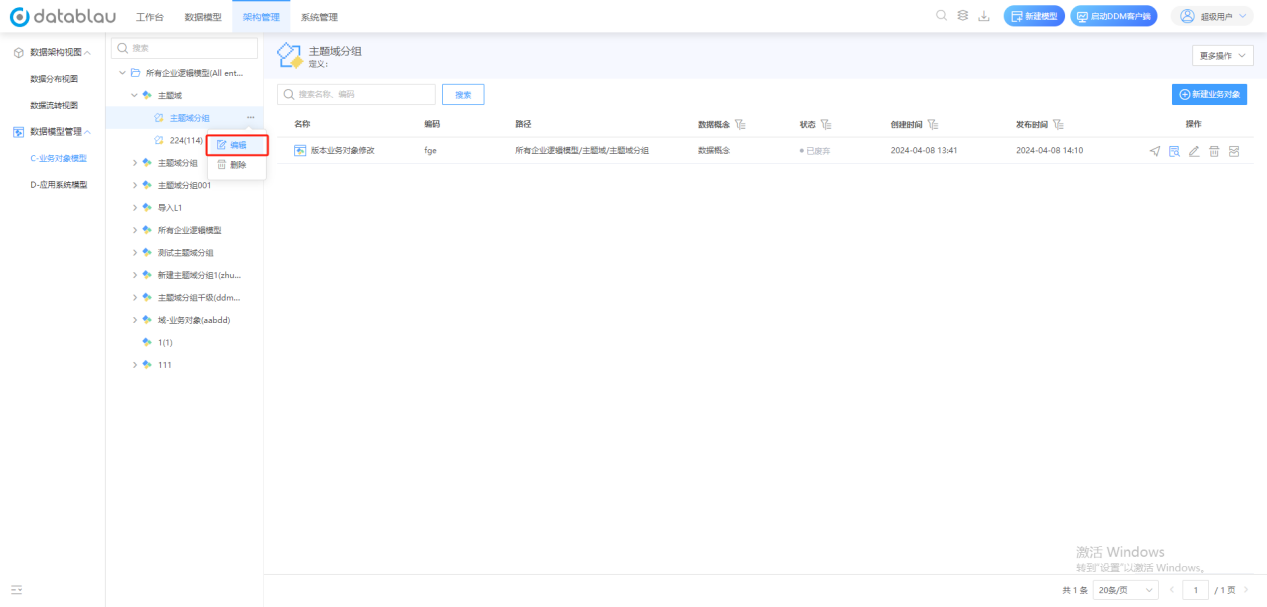1267x607 pixels.
Task: Collapse the 数据架构视图 sidebar section
Action: pyautogui.click(x=87, y=52)
